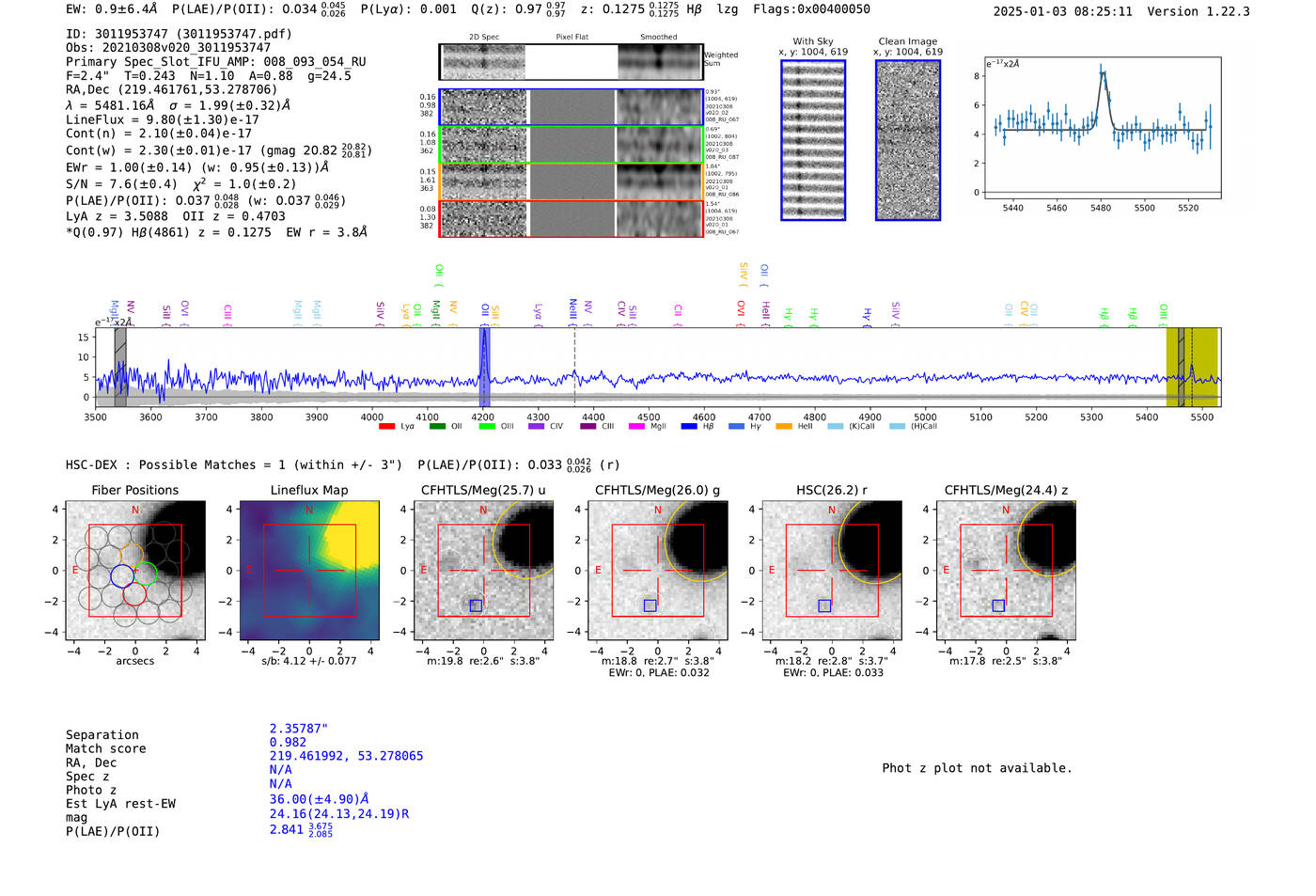This screenshot has height=896, width=1316.
Task: Open the HSC(26.2) r-band image
Action: pos(832,571)
